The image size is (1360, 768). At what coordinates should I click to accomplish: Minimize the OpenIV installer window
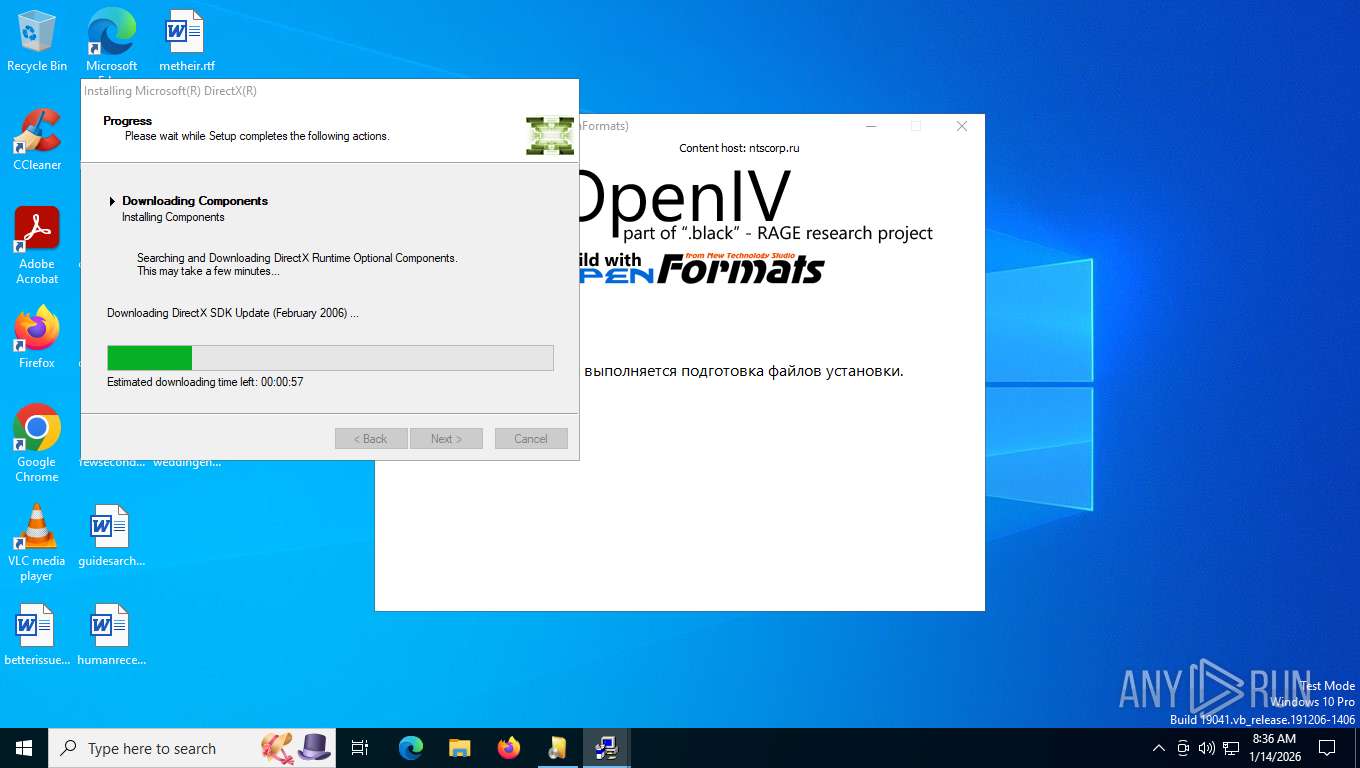[x=872, y=126]
